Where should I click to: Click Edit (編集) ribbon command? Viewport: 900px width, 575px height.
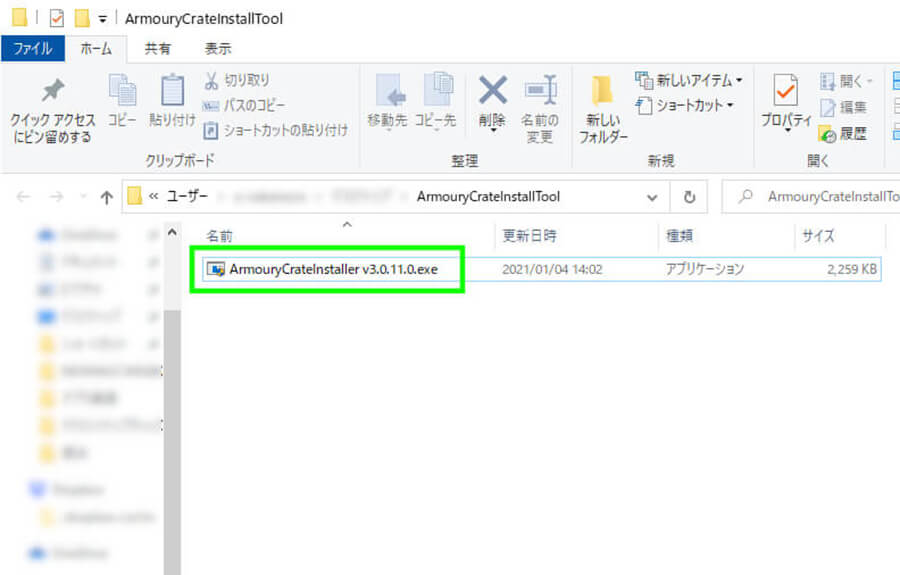(x=843, y=107)
